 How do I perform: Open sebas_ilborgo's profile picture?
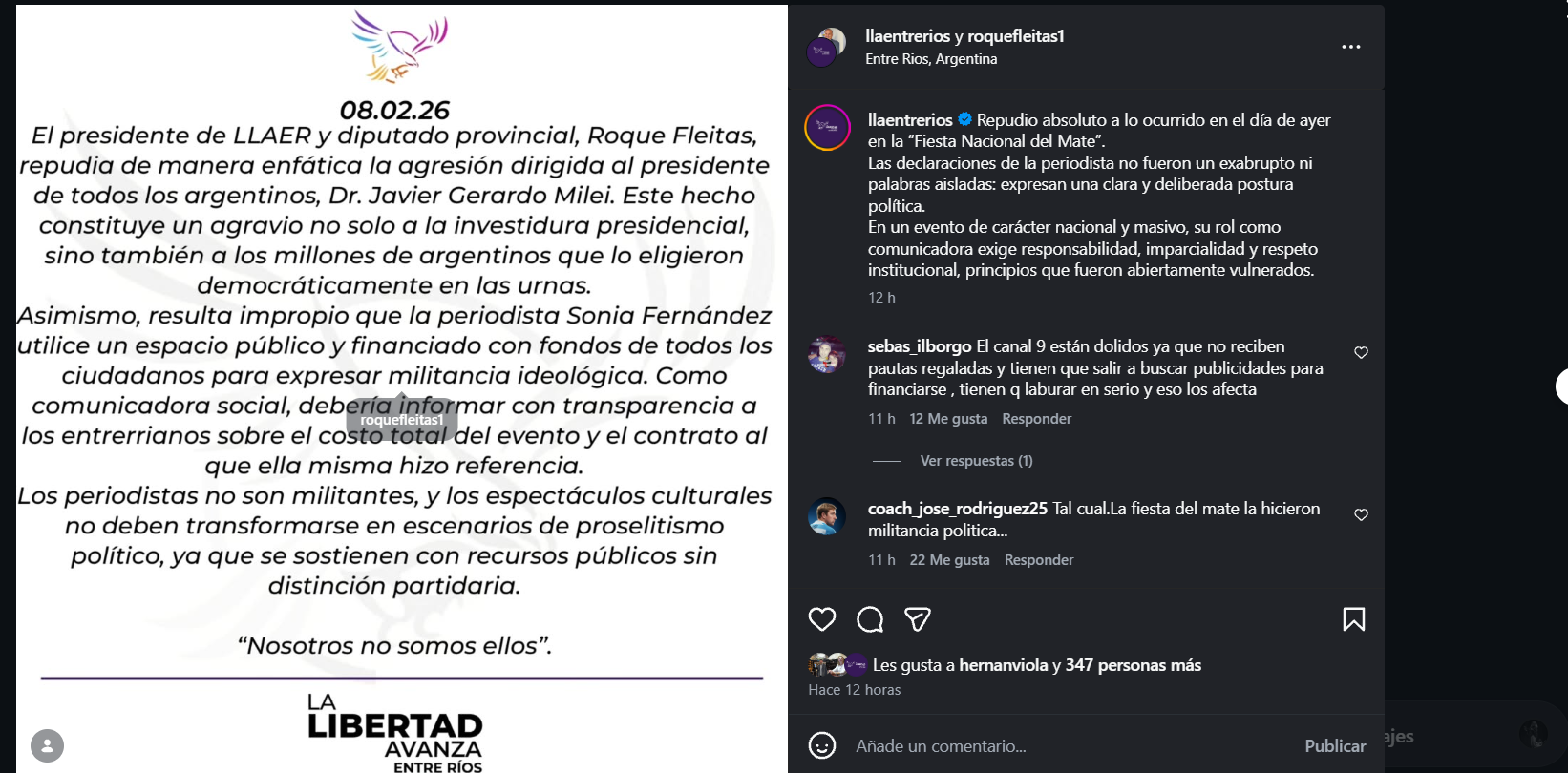(x=827, y=354)
